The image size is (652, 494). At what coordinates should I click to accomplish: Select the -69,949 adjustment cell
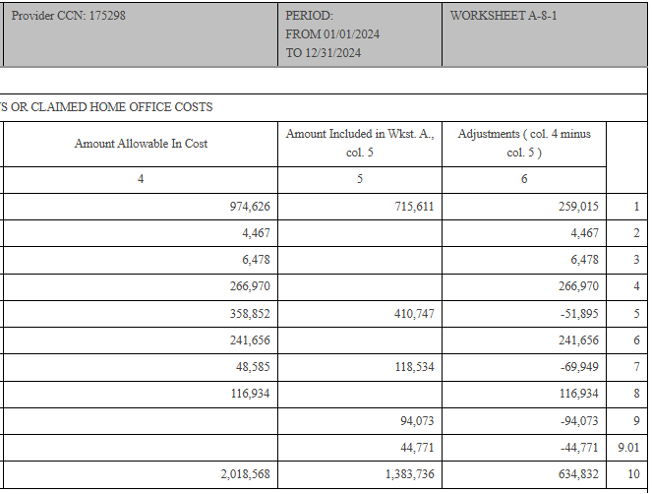point(578,367)
